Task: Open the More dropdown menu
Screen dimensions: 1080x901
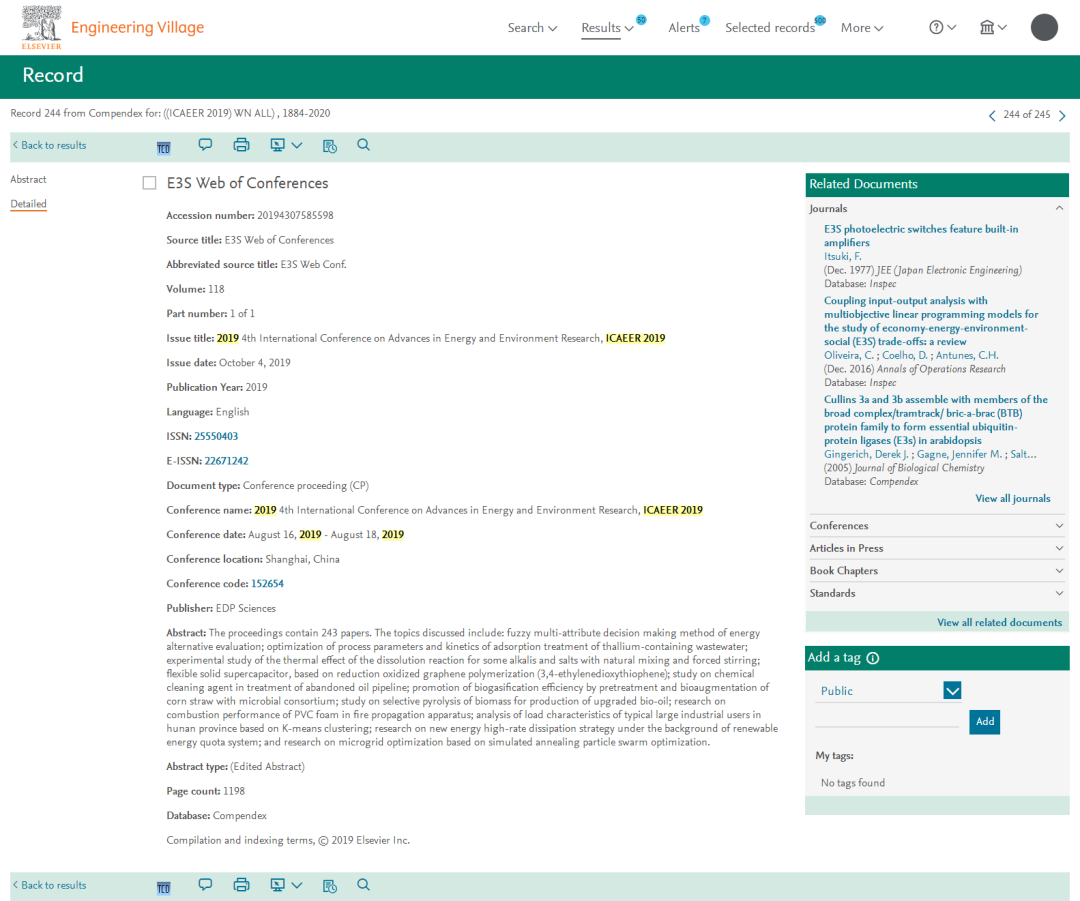Action: (862, 28)
